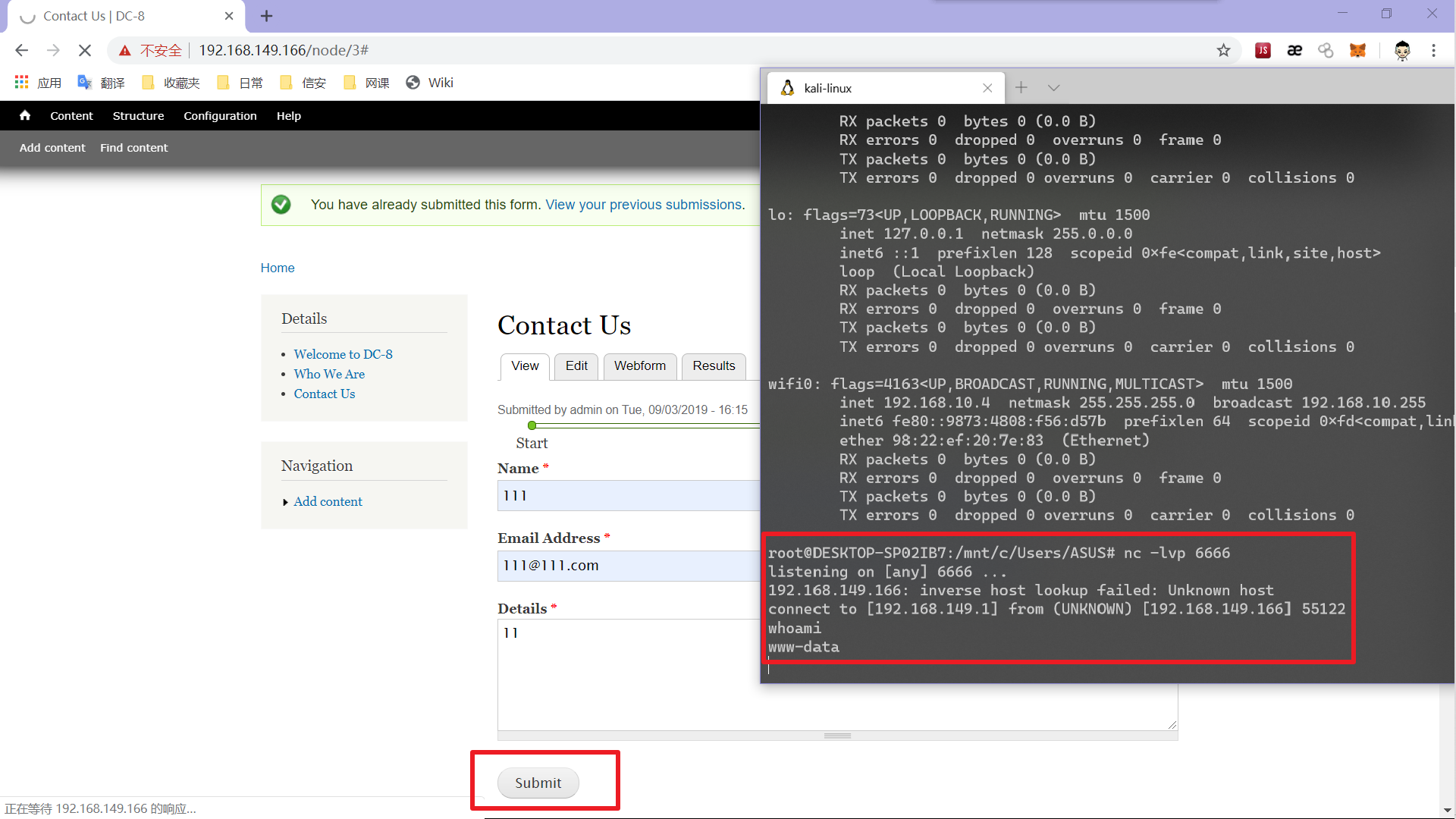
Task: Open a new browser tab
Action: click(x=267, y=16)
